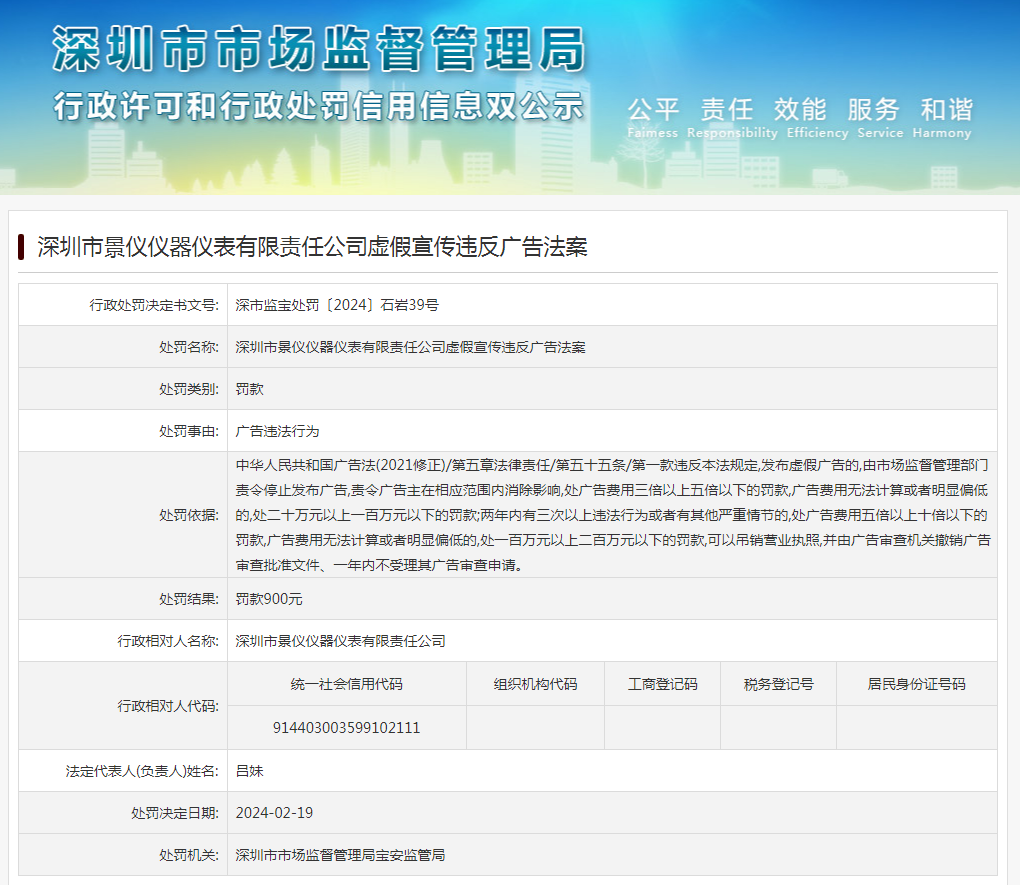The height and width of the screenshot is (885, 1020).
Task: Click the 行政许可和行政处罚信用信息双公示 banner subtitle
Action: click(317, 106)
